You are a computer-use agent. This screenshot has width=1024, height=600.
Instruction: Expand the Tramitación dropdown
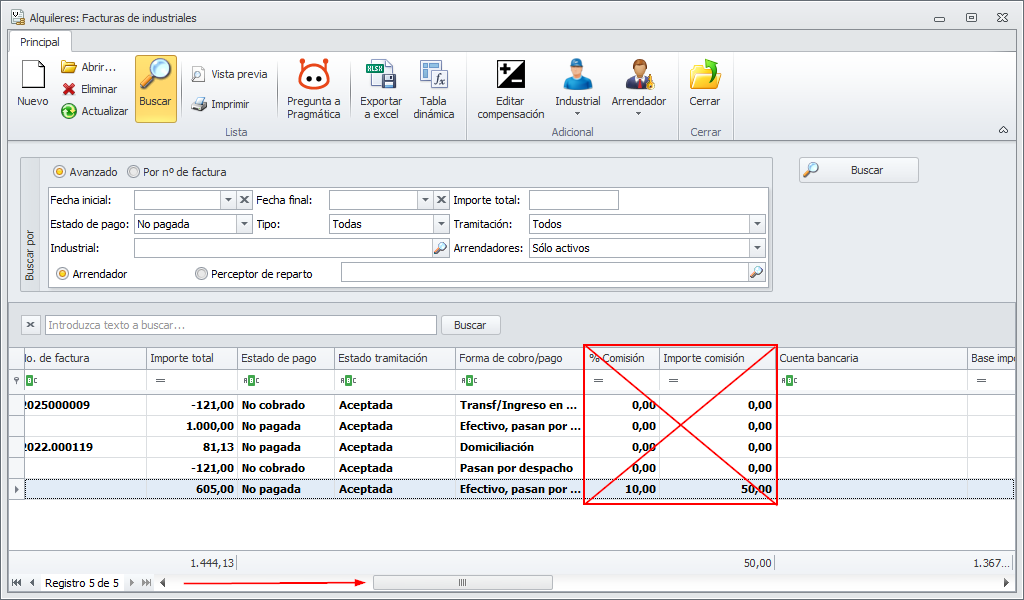pos(757,224)
